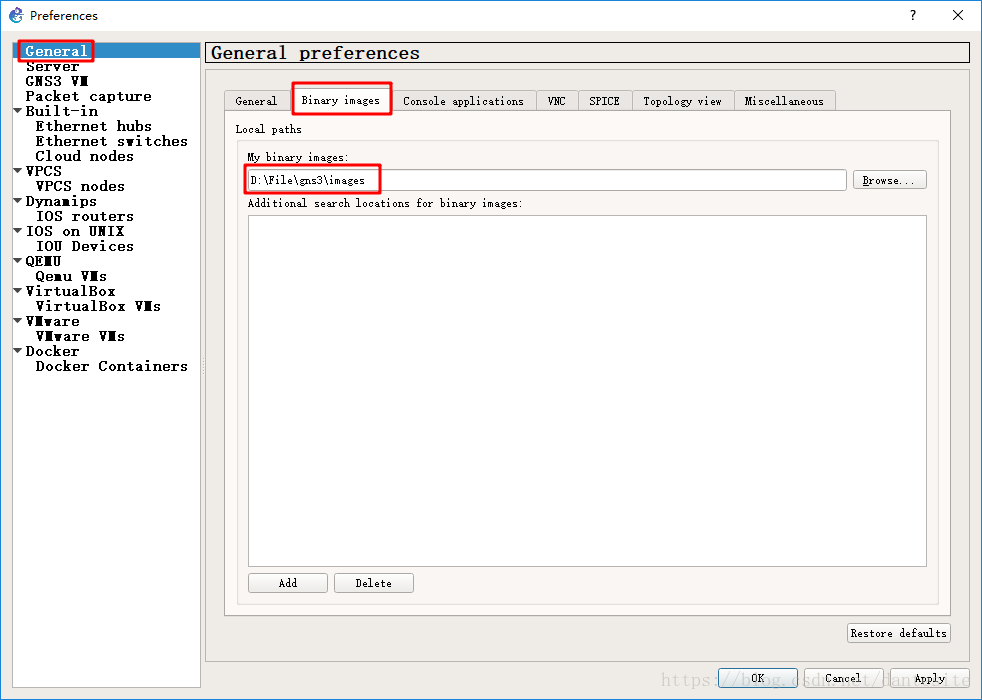Switch to the General tab
This screenshot has width=982, height=700.
point(256,101)
